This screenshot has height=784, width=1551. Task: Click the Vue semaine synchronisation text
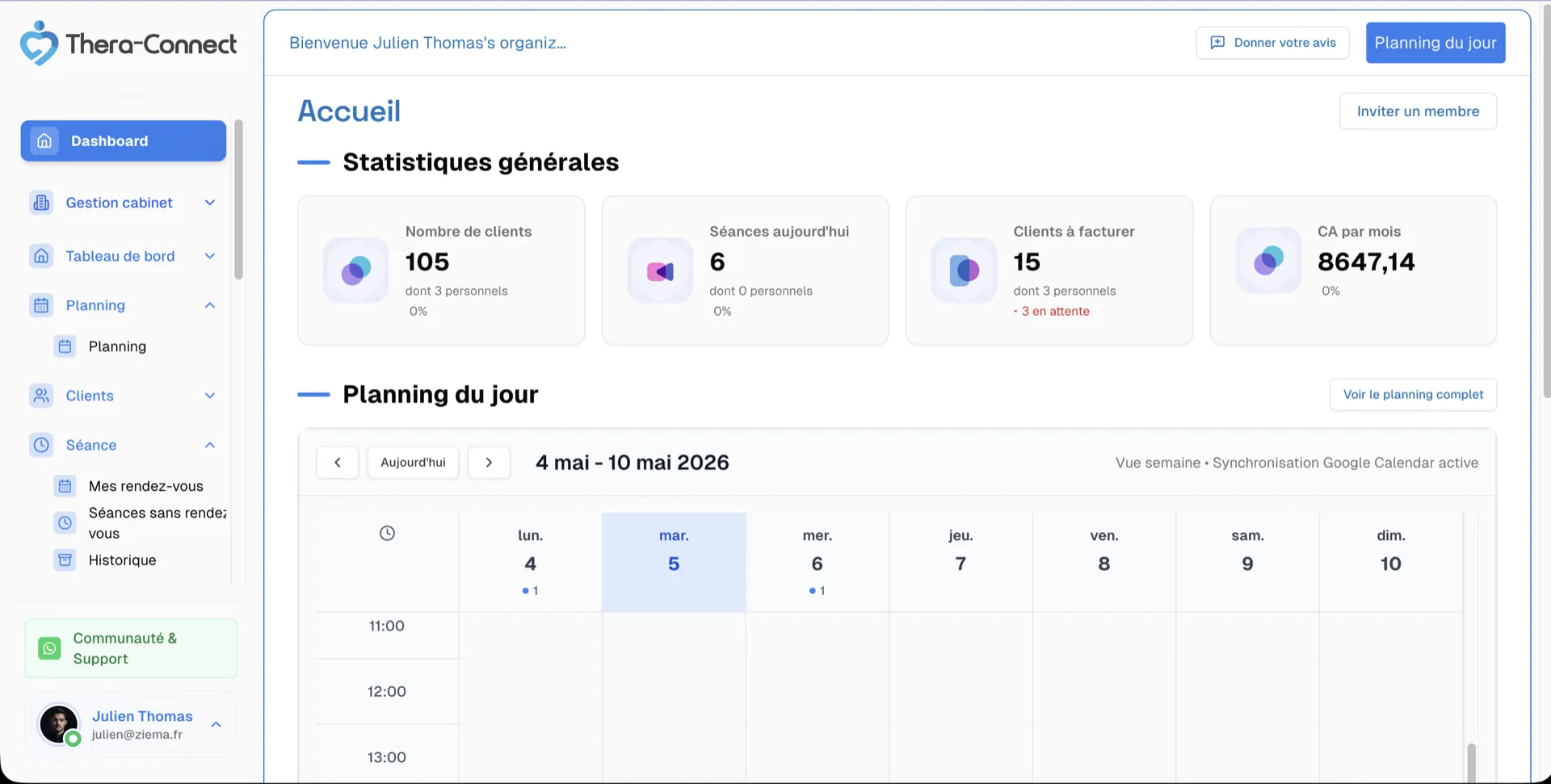coord(1297,463)
